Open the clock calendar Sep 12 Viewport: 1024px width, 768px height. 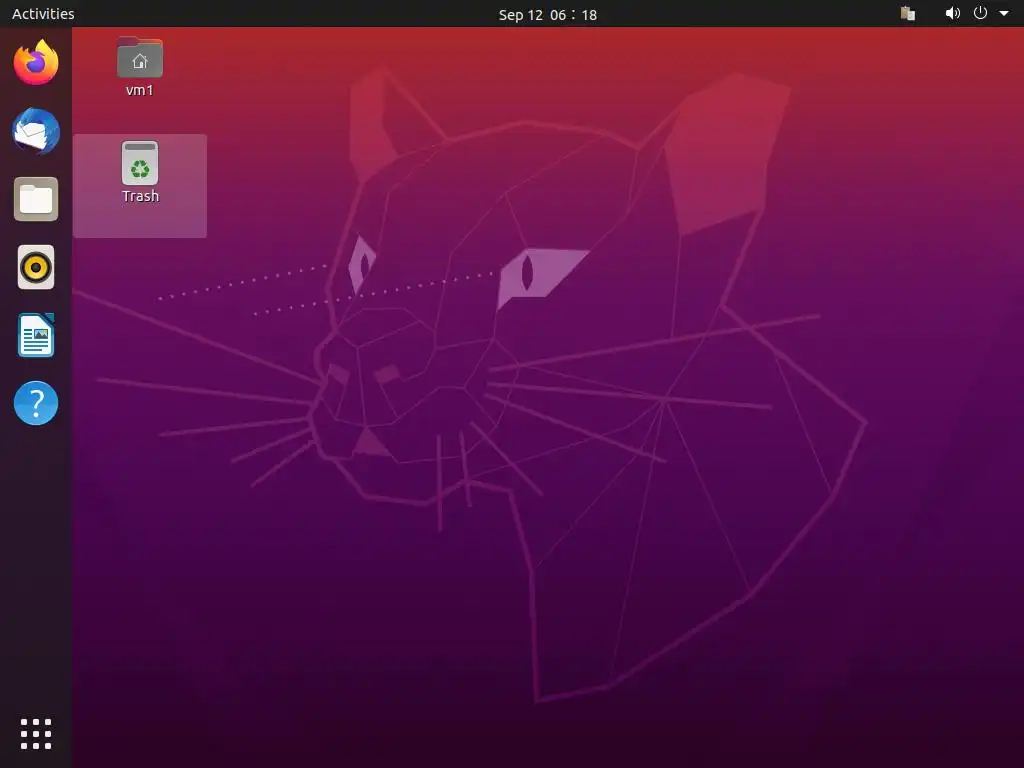(x=547, y=14)
